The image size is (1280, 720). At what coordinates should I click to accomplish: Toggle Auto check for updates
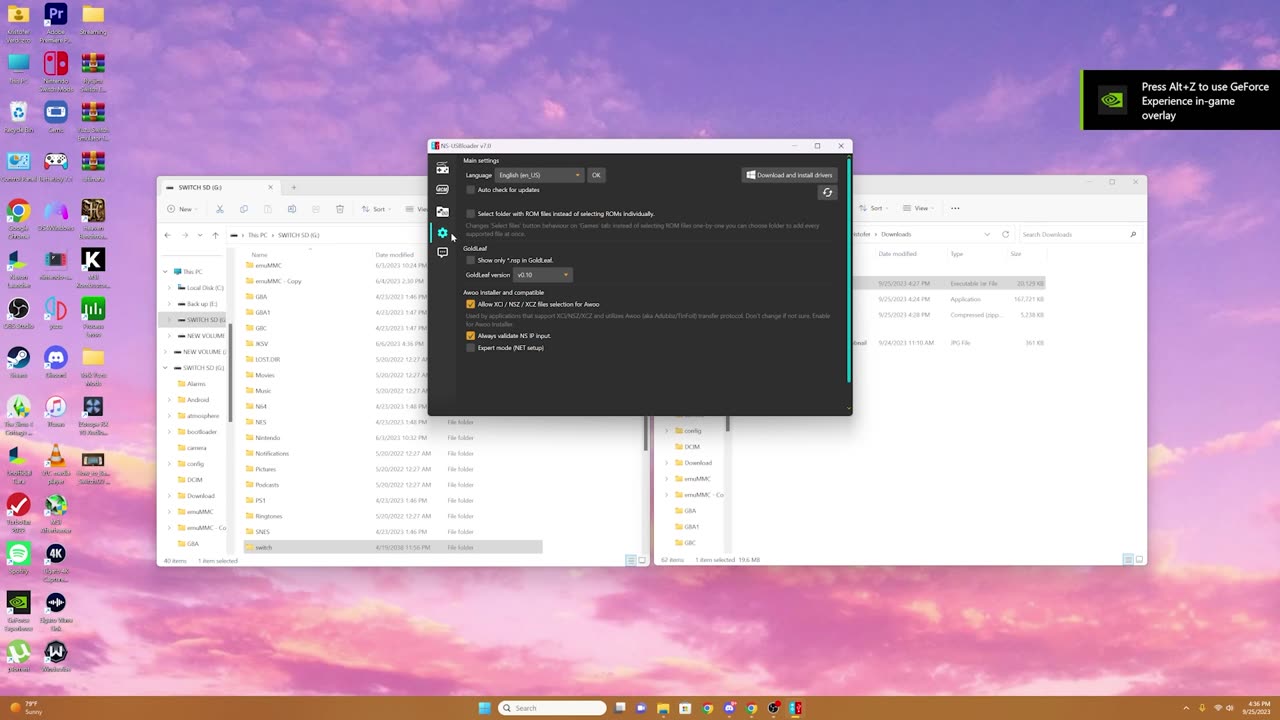coord(471,190)
